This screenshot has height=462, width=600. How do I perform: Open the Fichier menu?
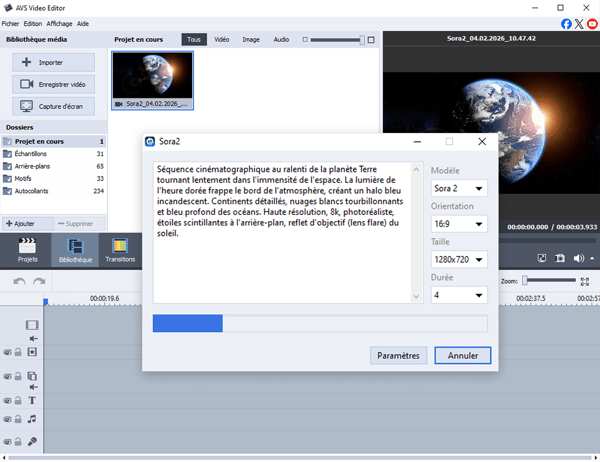10,24
